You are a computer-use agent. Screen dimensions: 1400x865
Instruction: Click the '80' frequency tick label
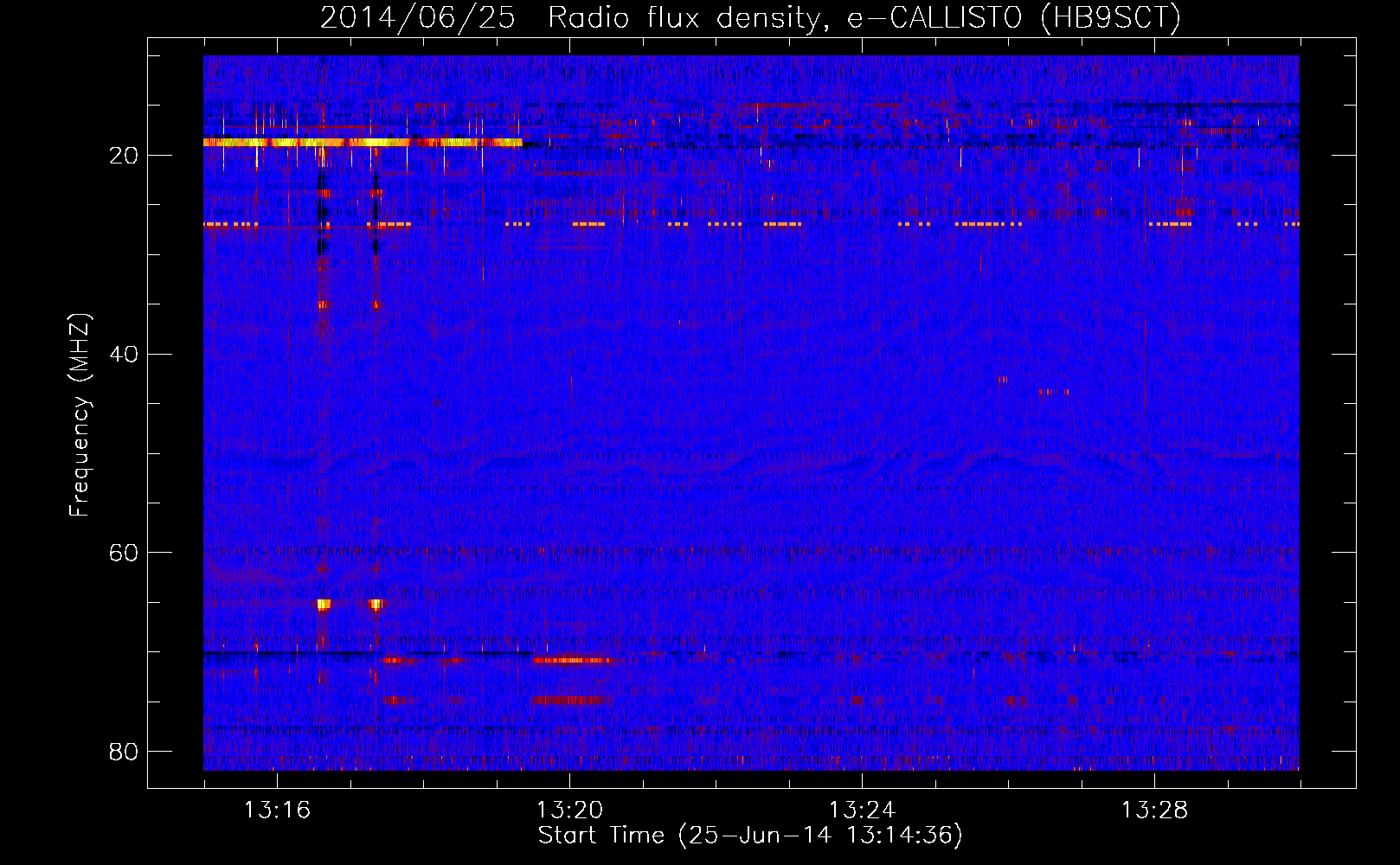[124, 751]
